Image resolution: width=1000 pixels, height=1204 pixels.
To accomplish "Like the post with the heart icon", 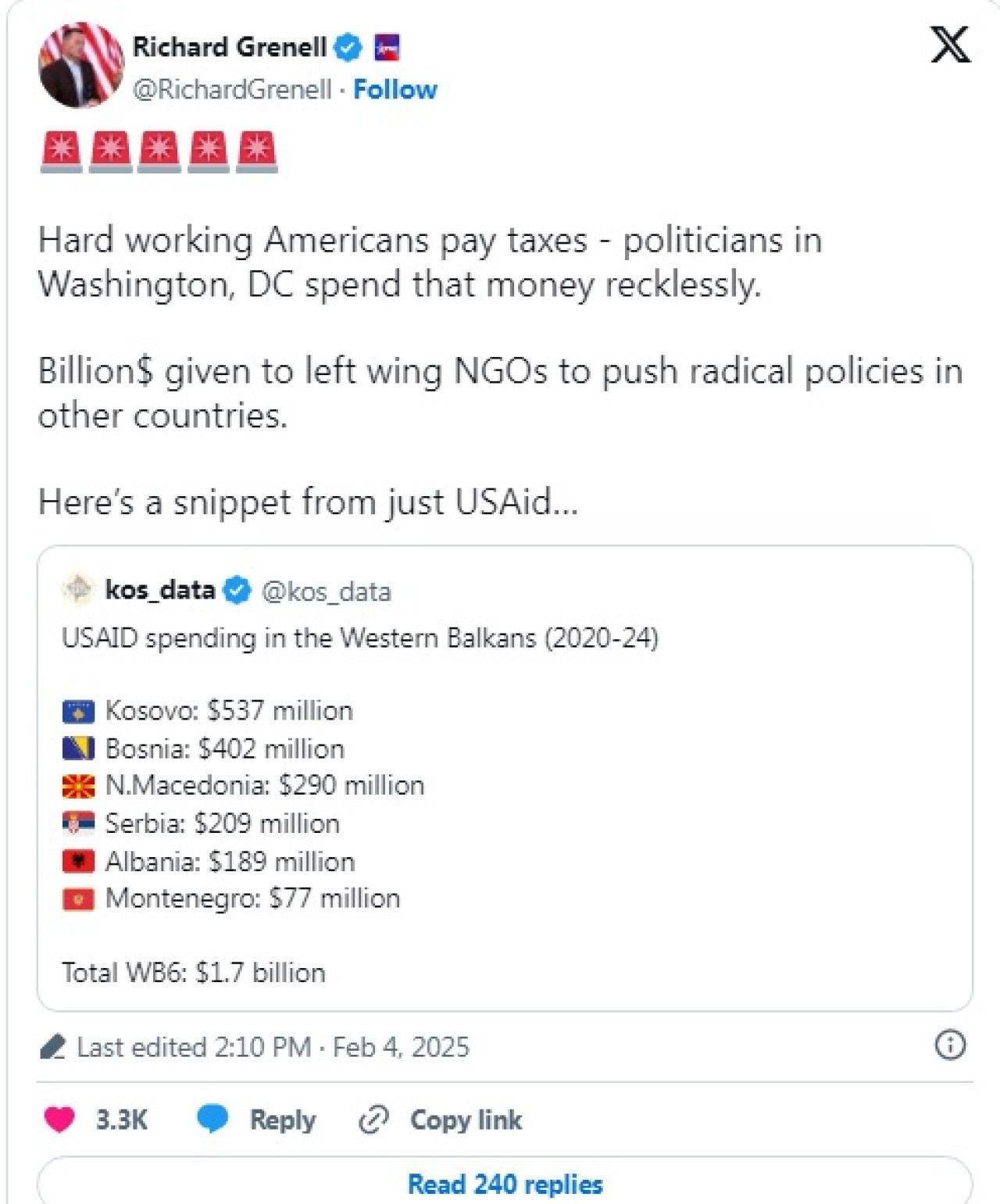I will point(59,1120).
